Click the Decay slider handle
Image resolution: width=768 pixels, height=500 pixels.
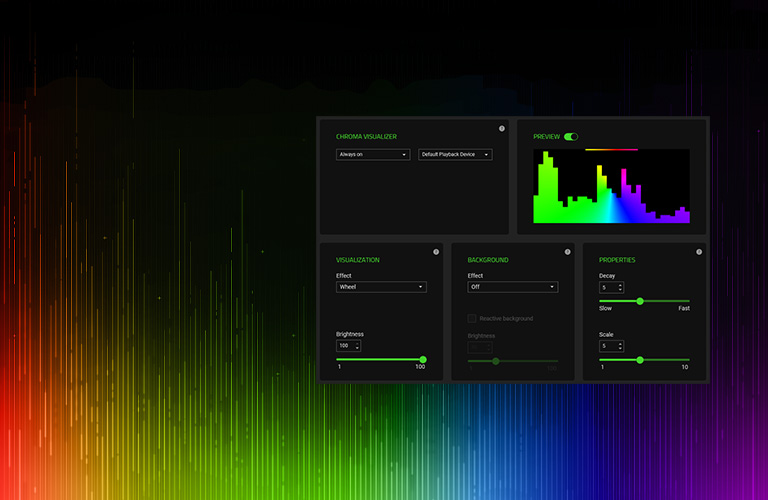click(x=640, y=301)
